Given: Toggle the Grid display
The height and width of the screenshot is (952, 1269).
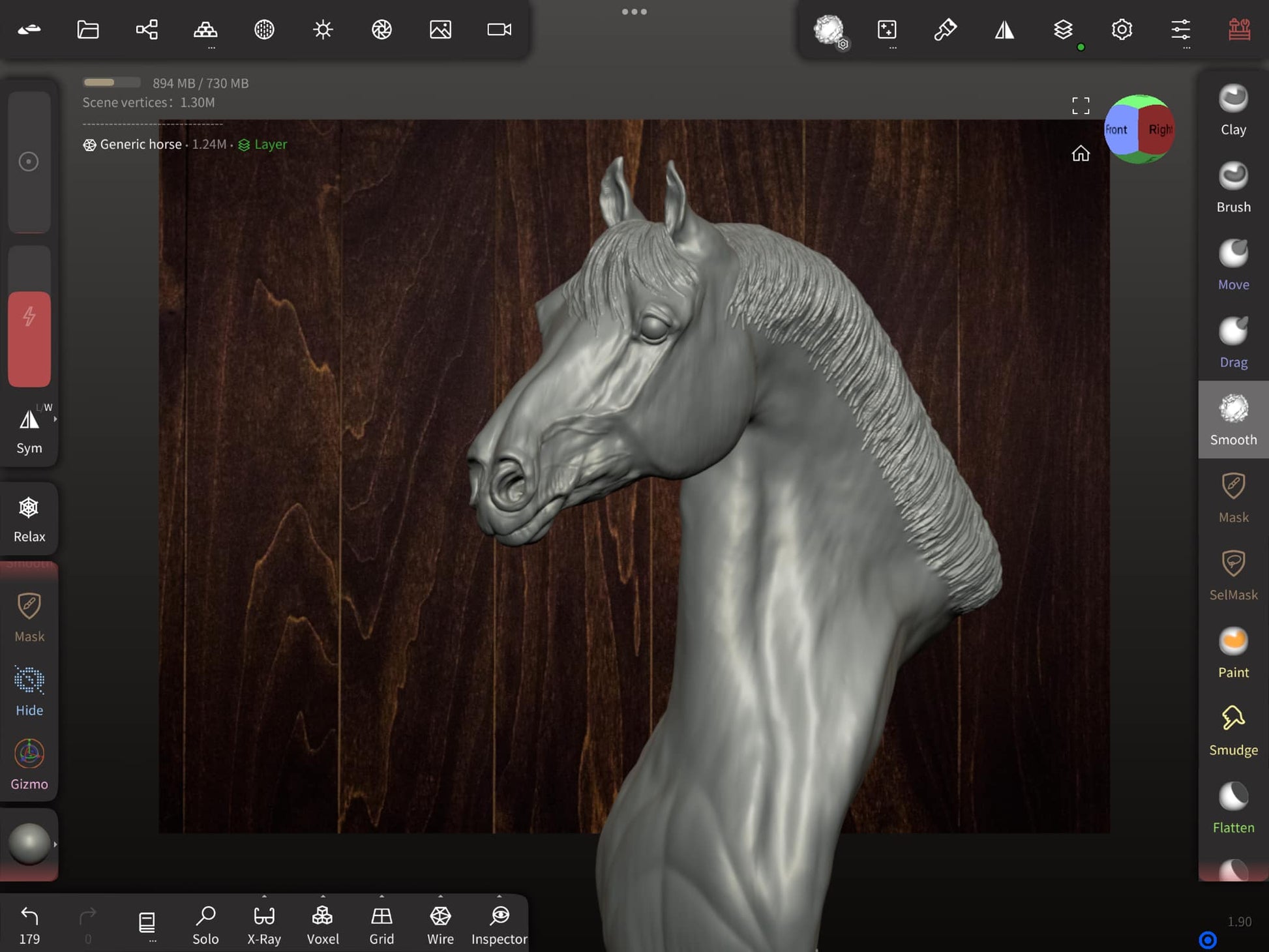Looking at the screenshot, I should coord(381,924).
